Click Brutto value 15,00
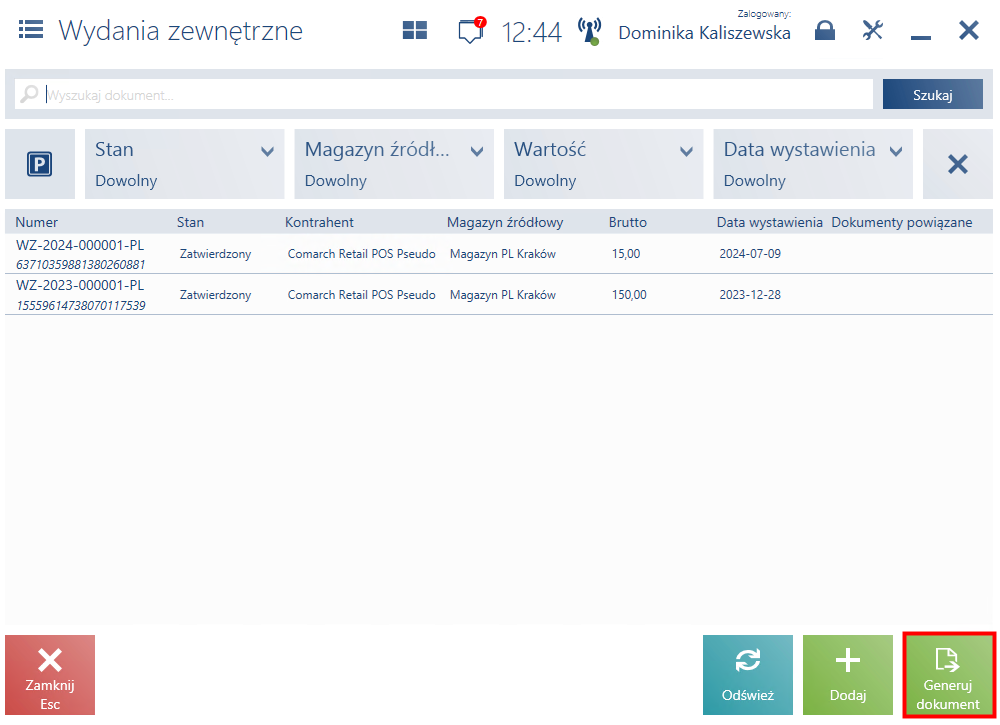The width and height of the screenshot is (1000, 725). click(626, 254)
